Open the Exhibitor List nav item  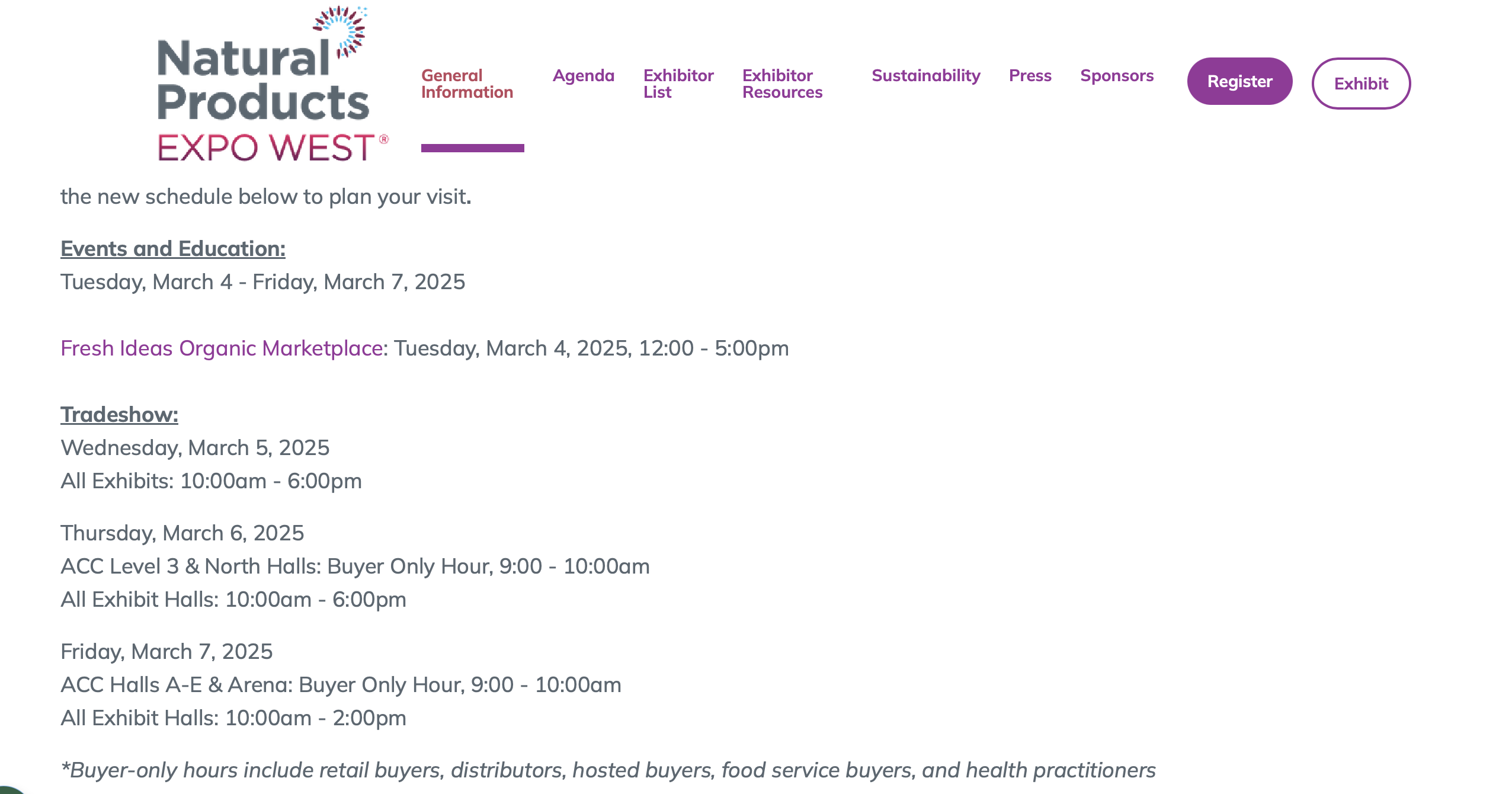678,84
